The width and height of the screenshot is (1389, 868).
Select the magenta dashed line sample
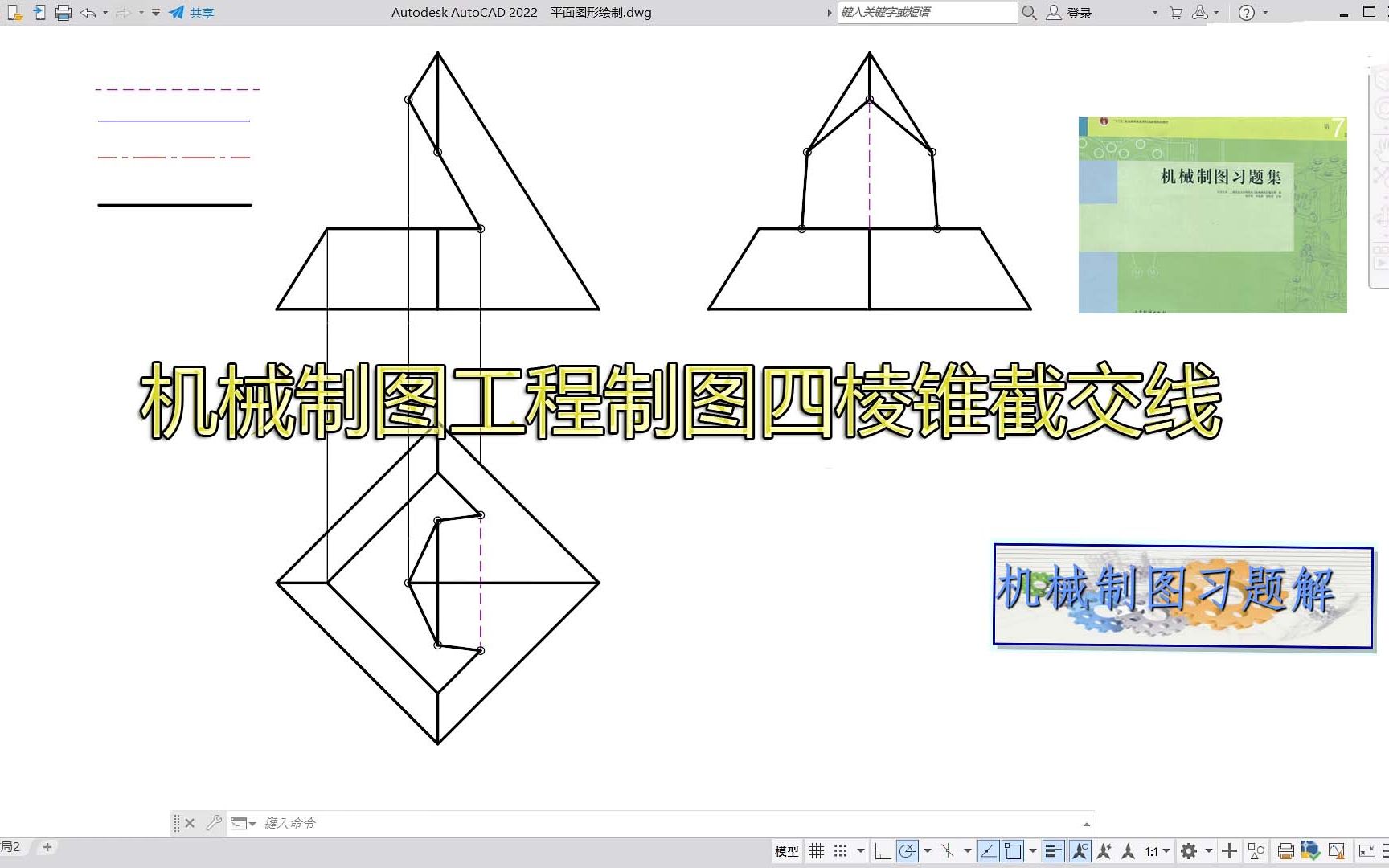[177, 89]
